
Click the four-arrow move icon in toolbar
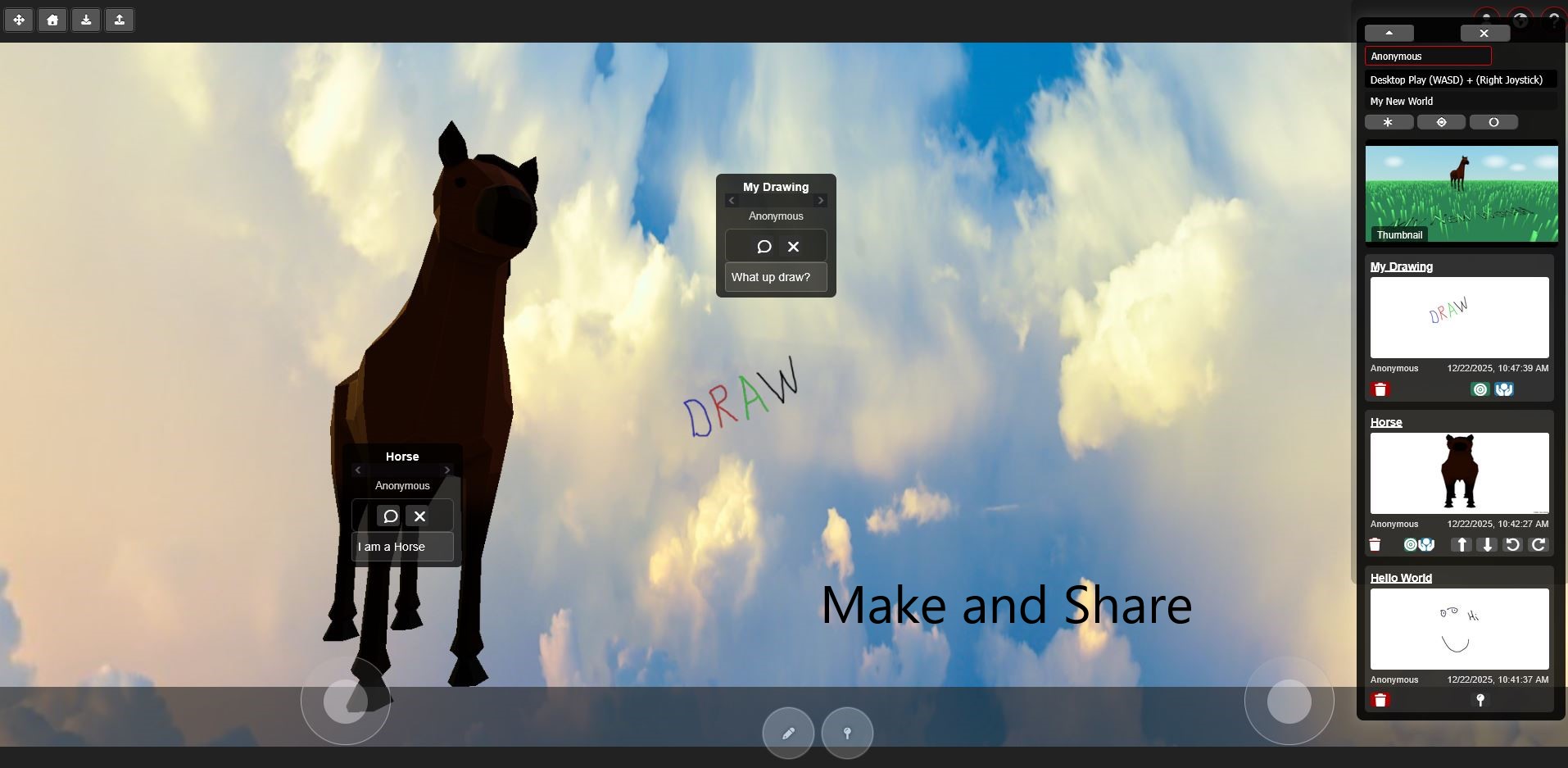coord(19,20)
